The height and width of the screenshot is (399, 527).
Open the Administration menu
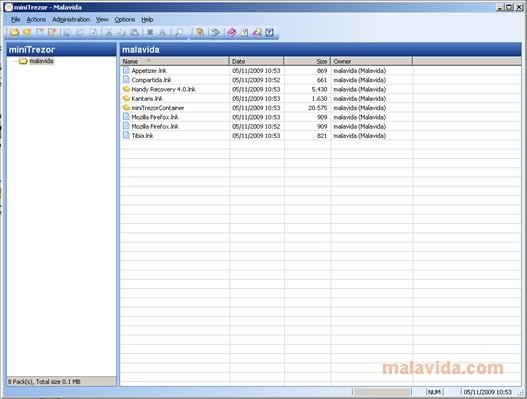tap(71, 19)
